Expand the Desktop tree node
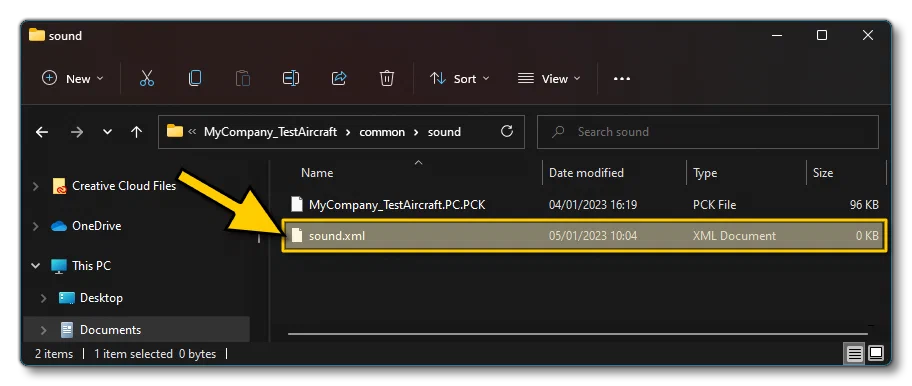912x386 pixels. point(44,298)
